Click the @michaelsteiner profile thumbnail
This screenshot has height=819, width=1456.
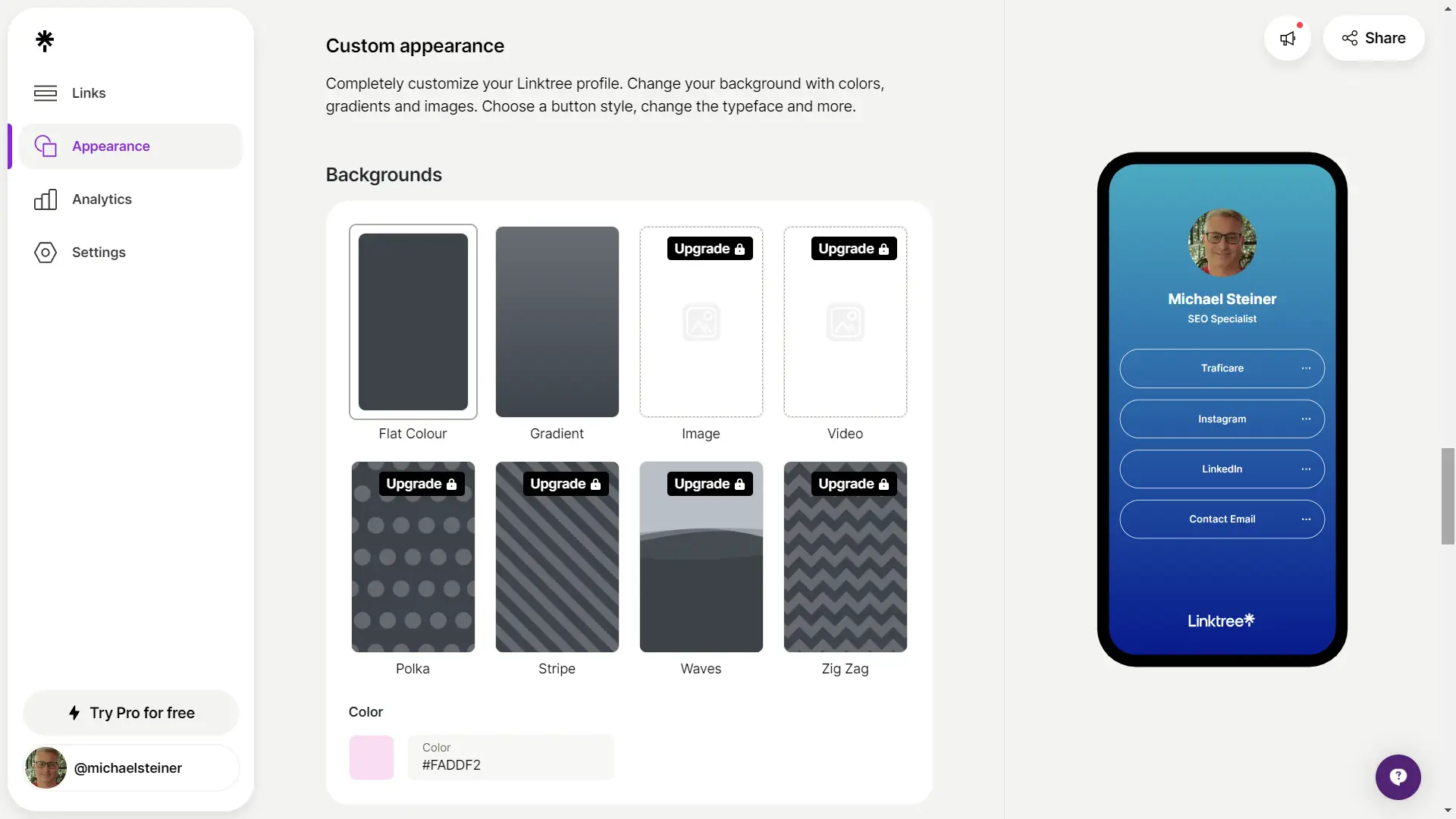[45, 767]
